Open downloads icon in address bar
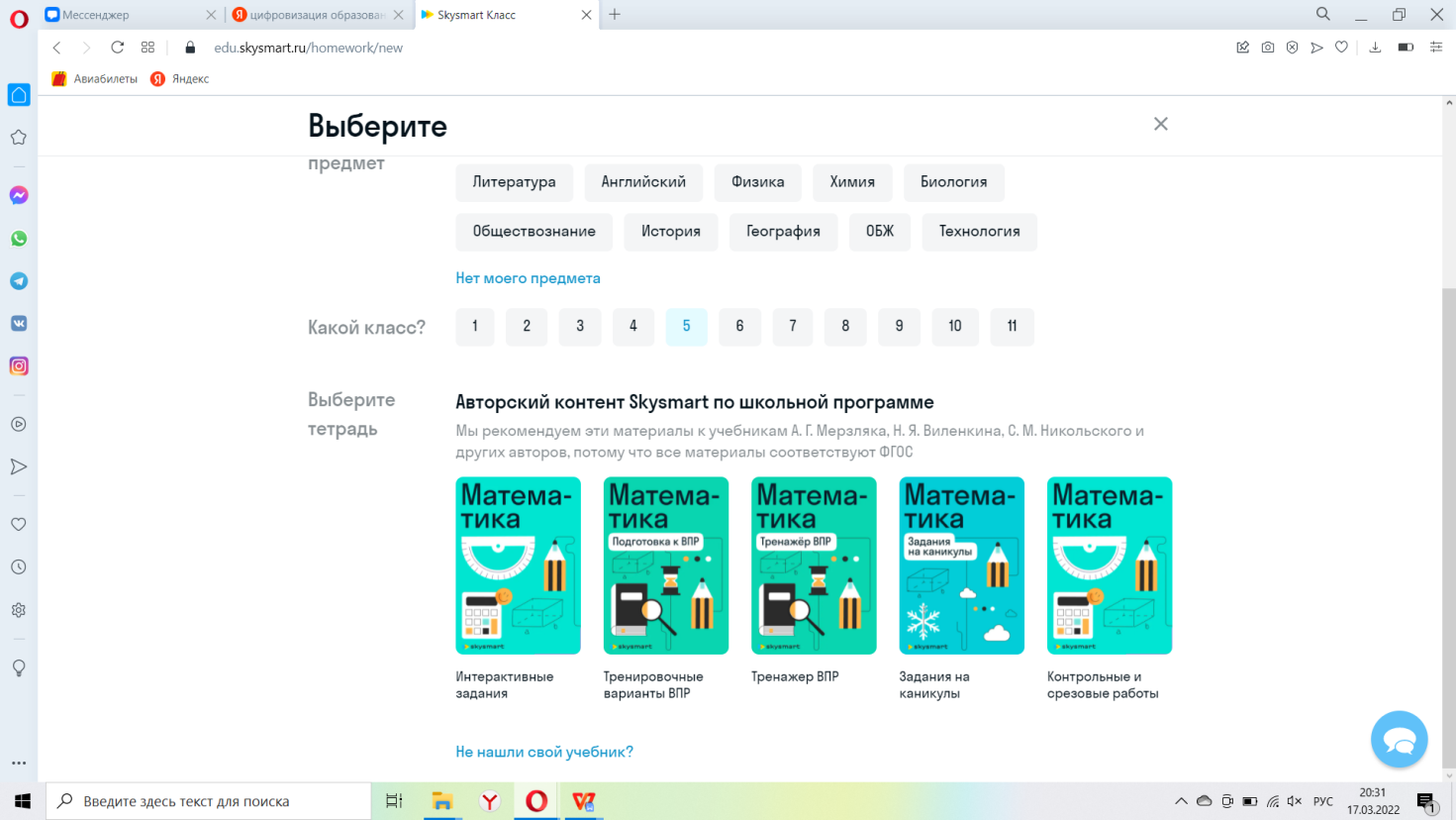The height and width of the screenshot is (820, 1456). tap(1375, 48)
